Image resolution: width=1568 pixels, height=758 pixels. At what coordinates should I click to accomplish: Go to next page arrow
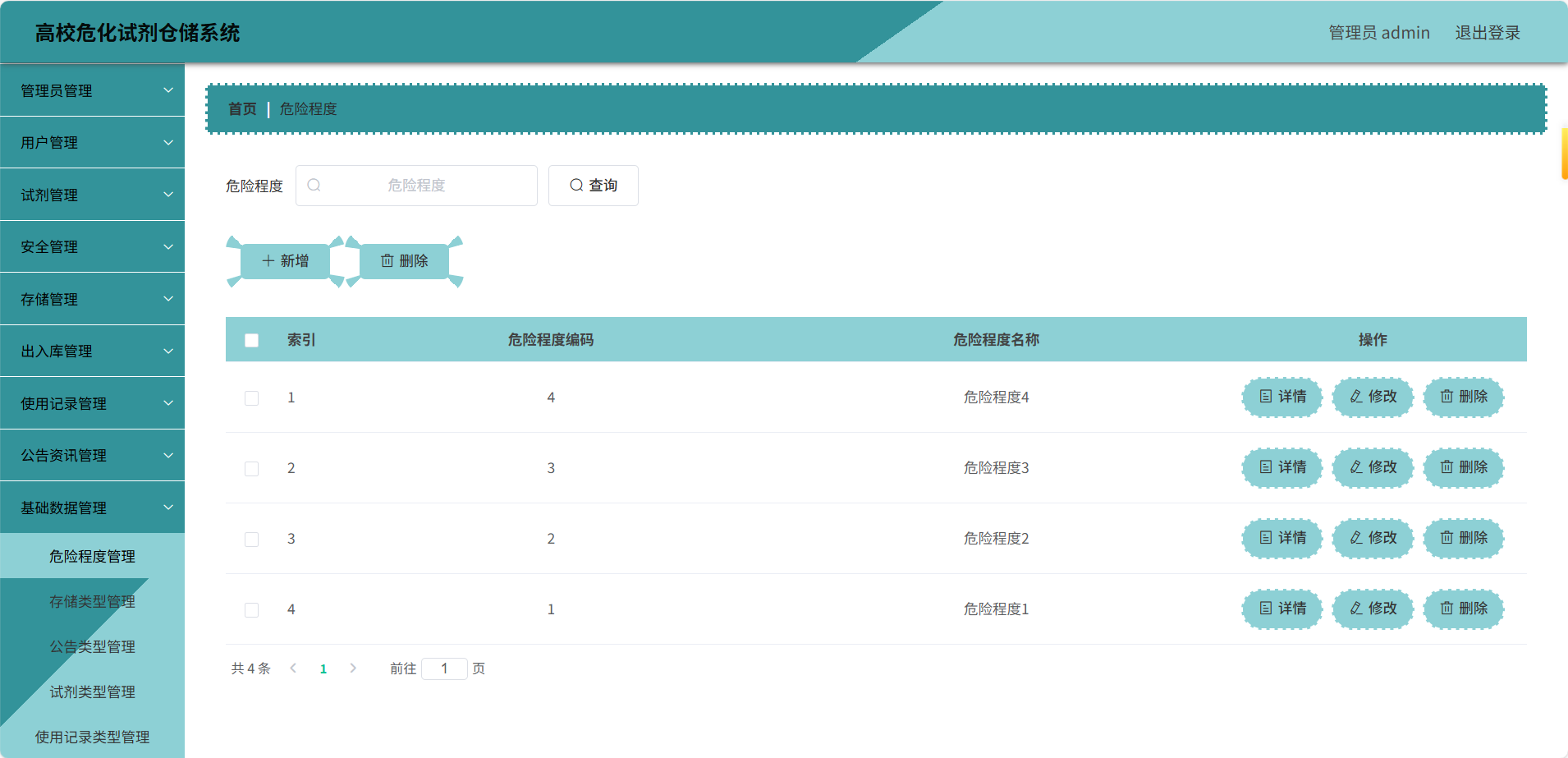click(x=353, y=668)
